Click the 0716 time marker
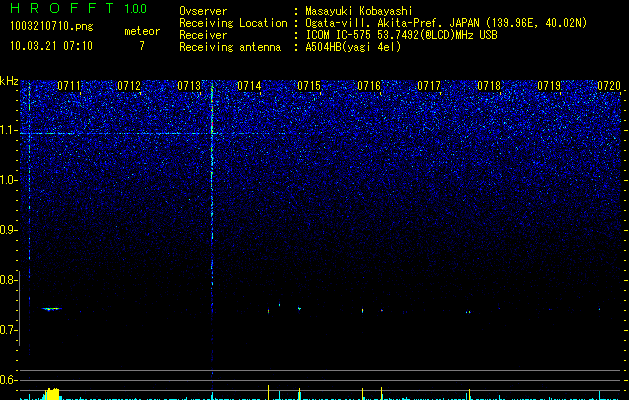Image resolution: width=629 pixels, height=400 pixels. click(369, 86)
